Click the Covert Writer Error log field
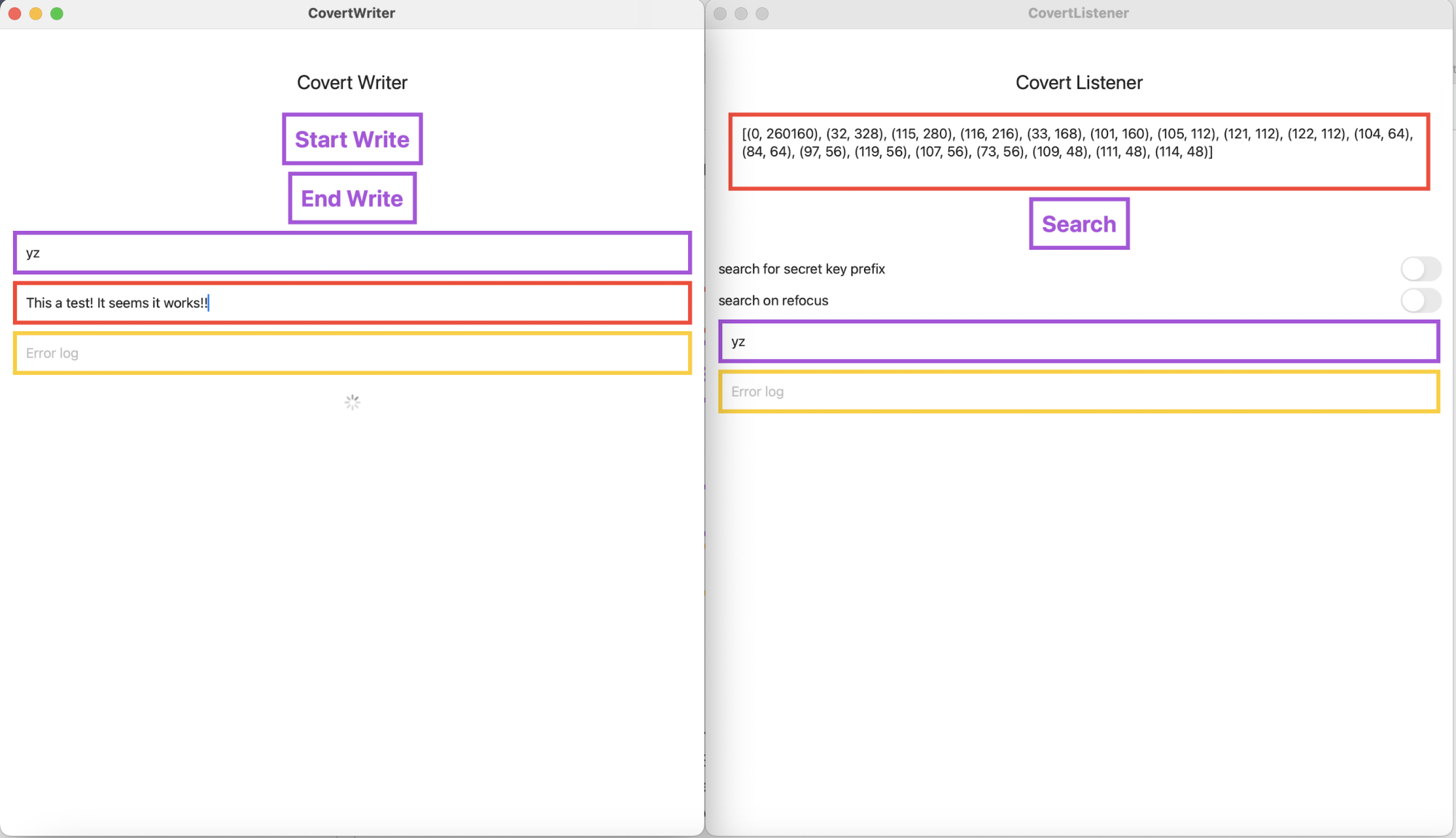 coord(352,353)
